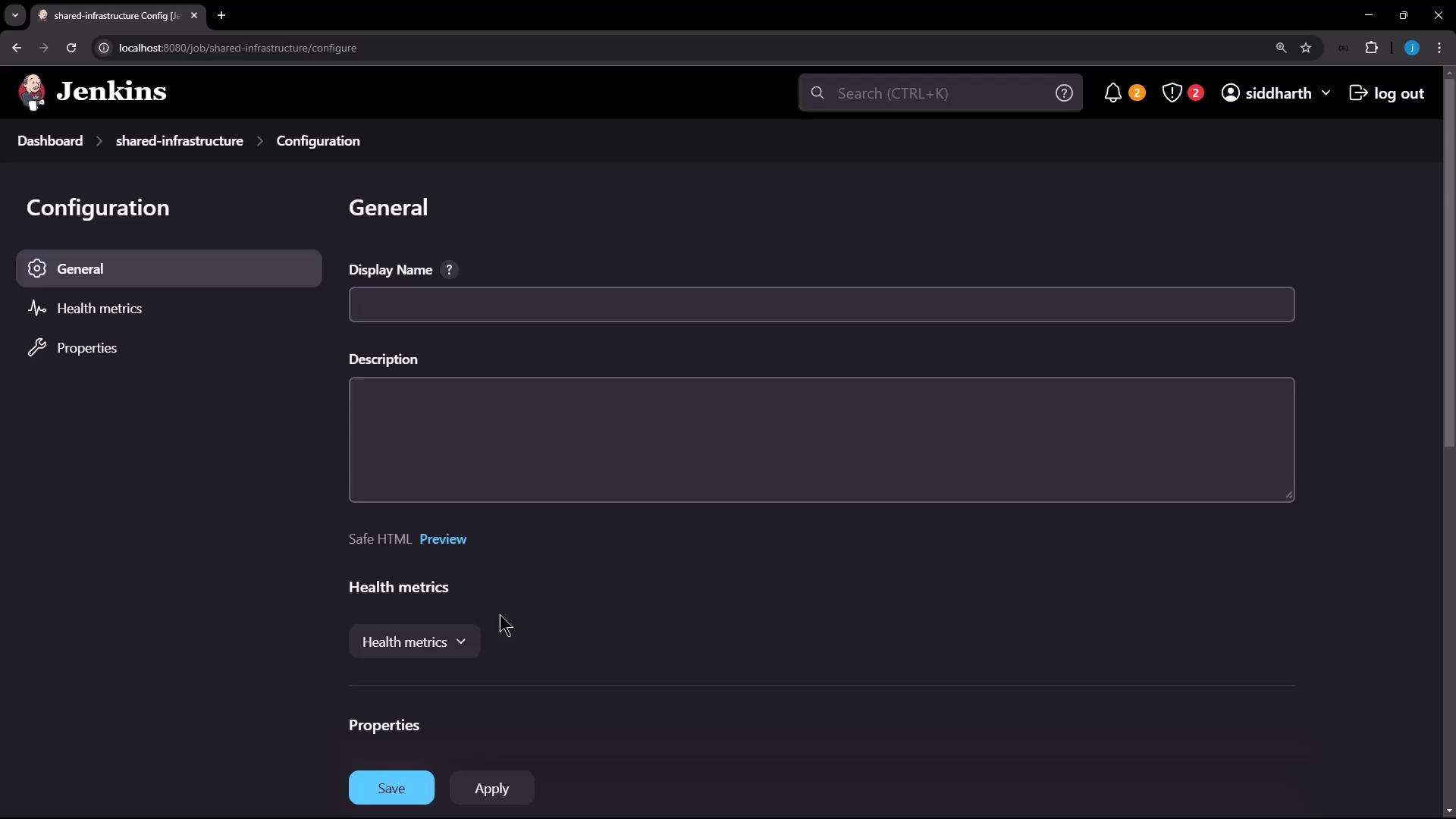
Task: Click the zoom magnifier icon in address bar
Action: (x=1281, y=48)
